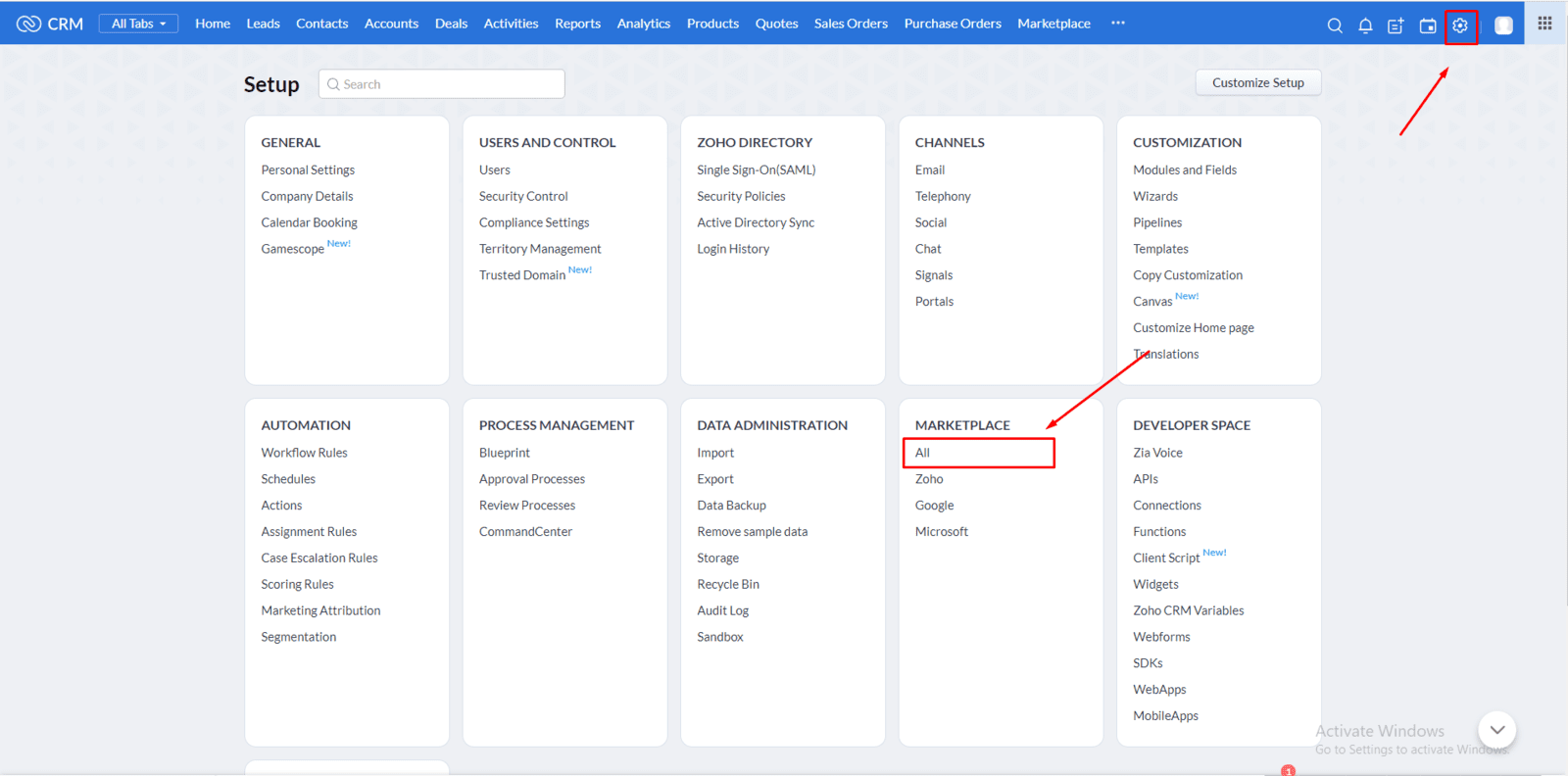Open Google under Marketplace section
The image size is (1568, 776).
coord(934,506)
